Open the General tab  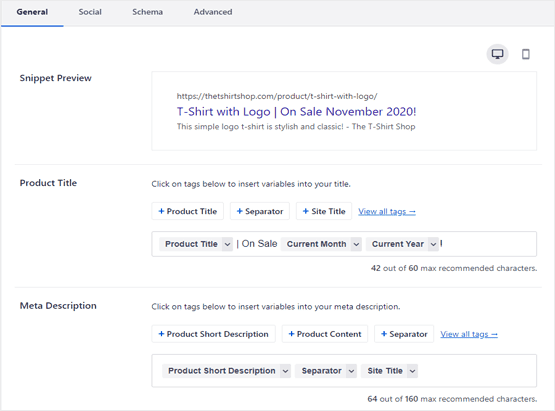32,12
